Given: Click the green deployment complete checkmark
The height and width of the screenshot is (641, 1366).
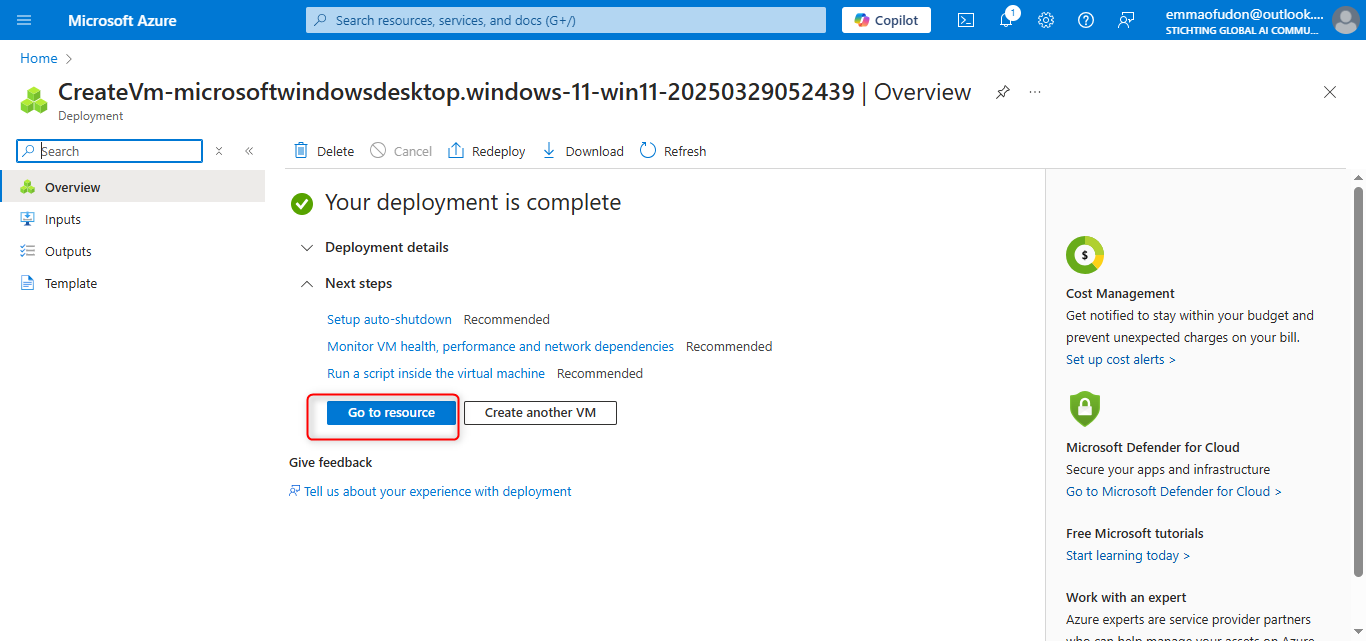Looking at the screenshot, I should point(302,204).
